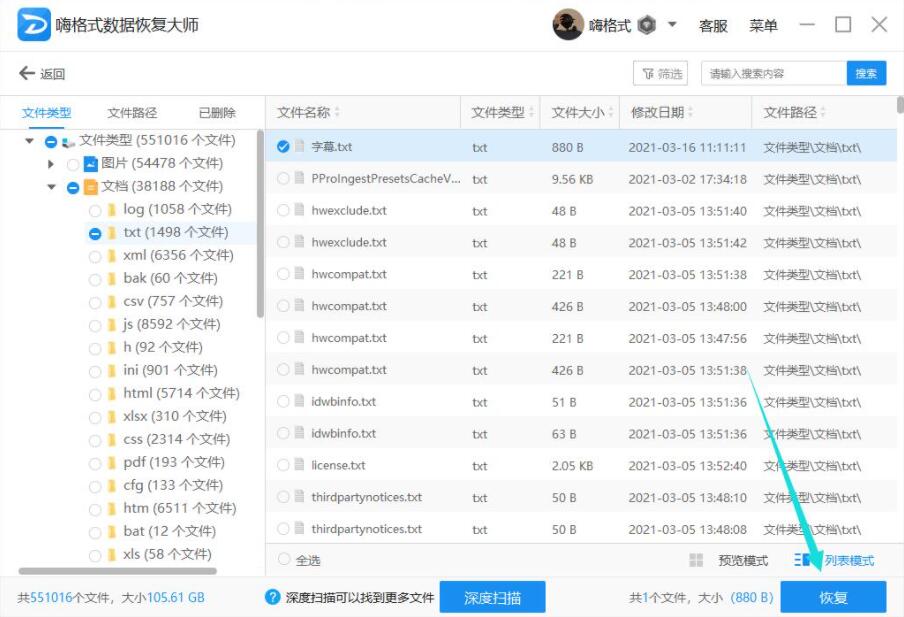This screenshot has height=617, width=904.
Task: Focus the search input field
Action: 774,73
